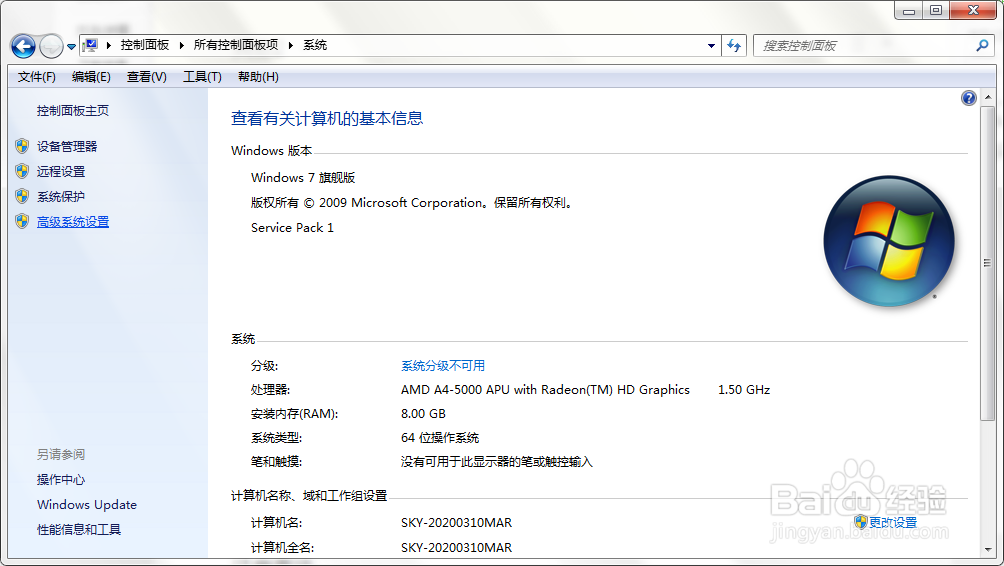Screen dimensions: 1004x566
Task: Expand the root arrow before 控制面板 breadcrumb
Action: (109, 45)
